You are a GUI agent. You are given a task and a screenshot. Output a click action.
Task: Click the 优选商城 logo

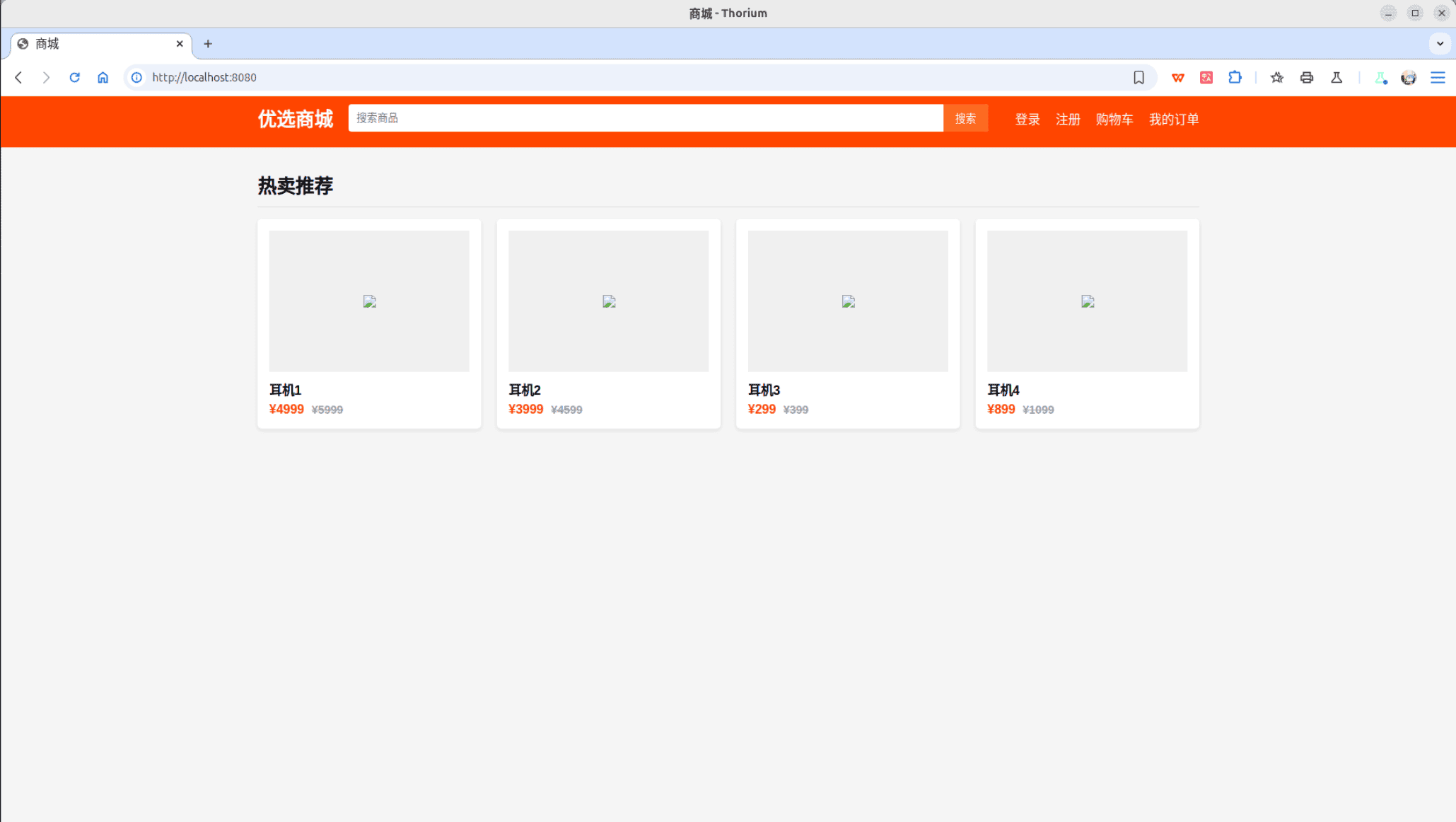coord(296,119)
